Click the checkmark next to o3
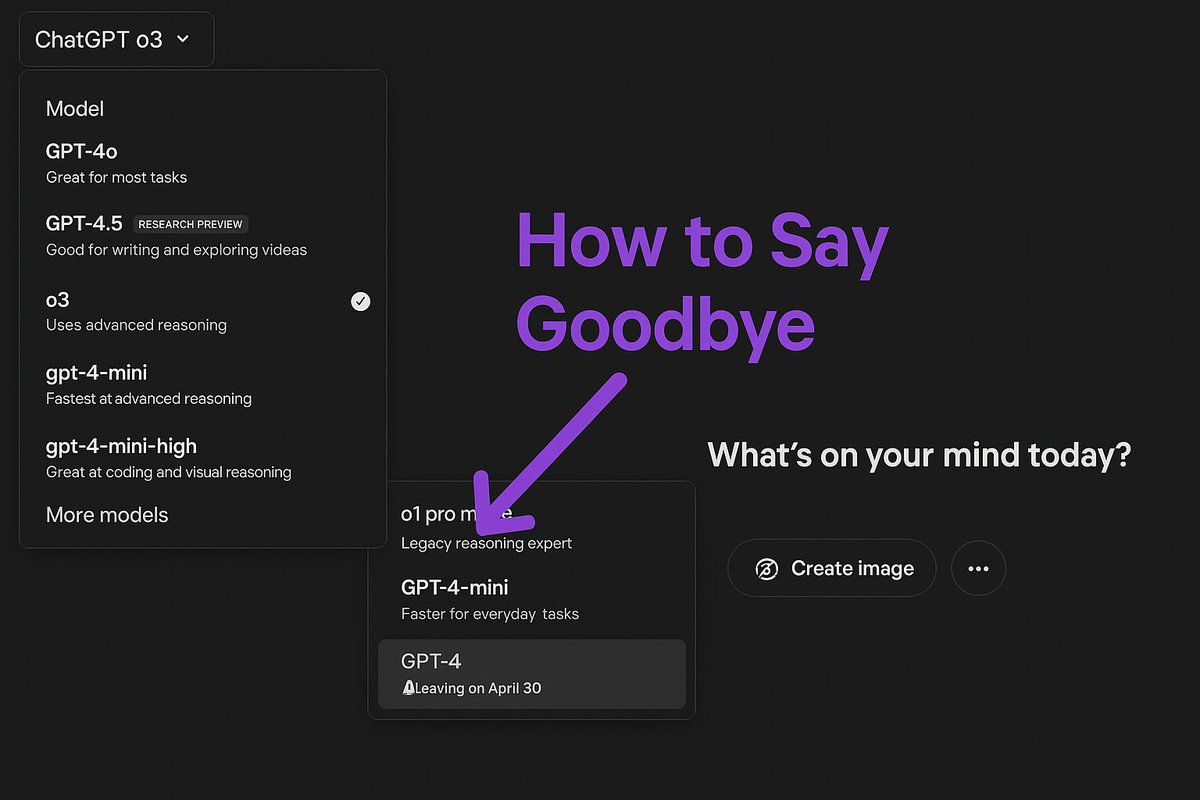1200x800 pixels. click(x=361, y=301)
